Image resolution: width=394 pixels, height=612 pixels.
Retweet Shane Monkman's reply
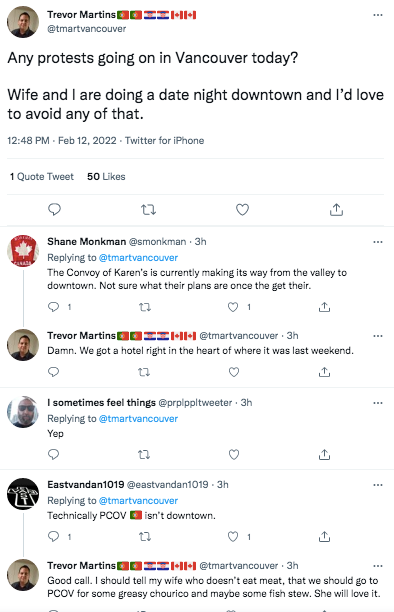145,307
